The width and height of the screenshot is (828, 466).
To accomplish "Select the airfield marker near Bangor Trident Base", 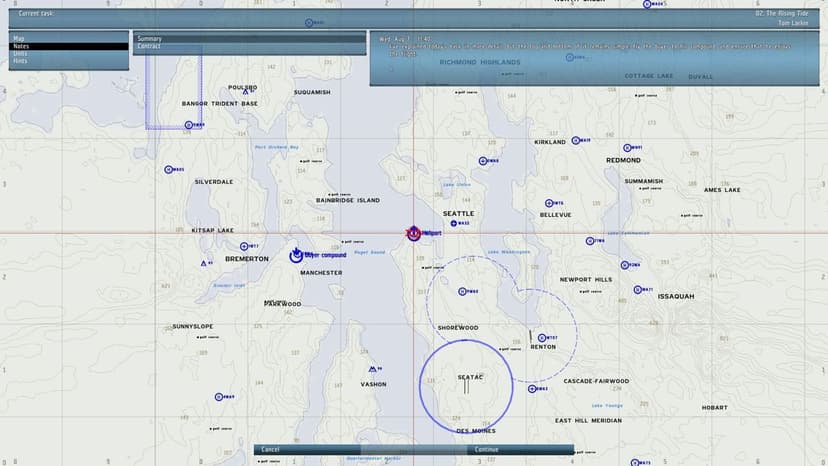I will pyautogui.click(x=189, y=125).
